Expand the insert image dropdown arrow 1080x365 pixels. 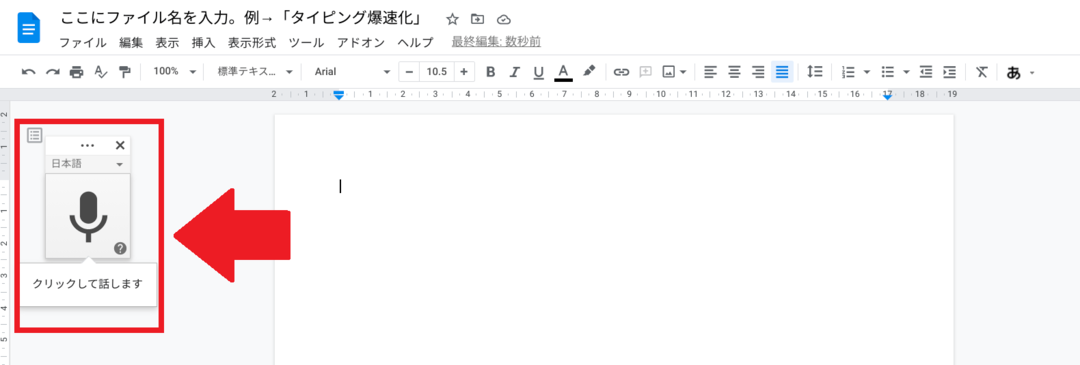point(683,72)
